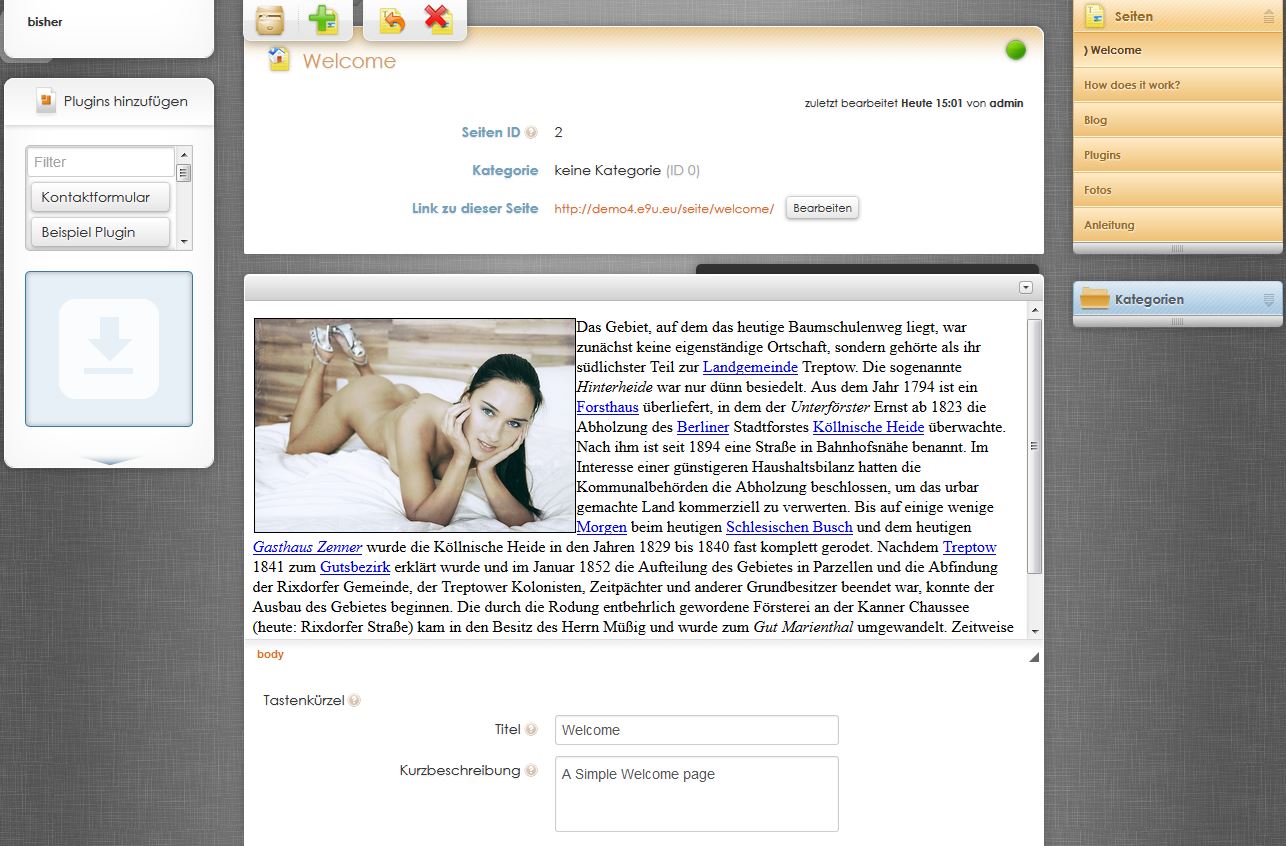Follow the Gasthaus Zenner link

tap(308, 547)
